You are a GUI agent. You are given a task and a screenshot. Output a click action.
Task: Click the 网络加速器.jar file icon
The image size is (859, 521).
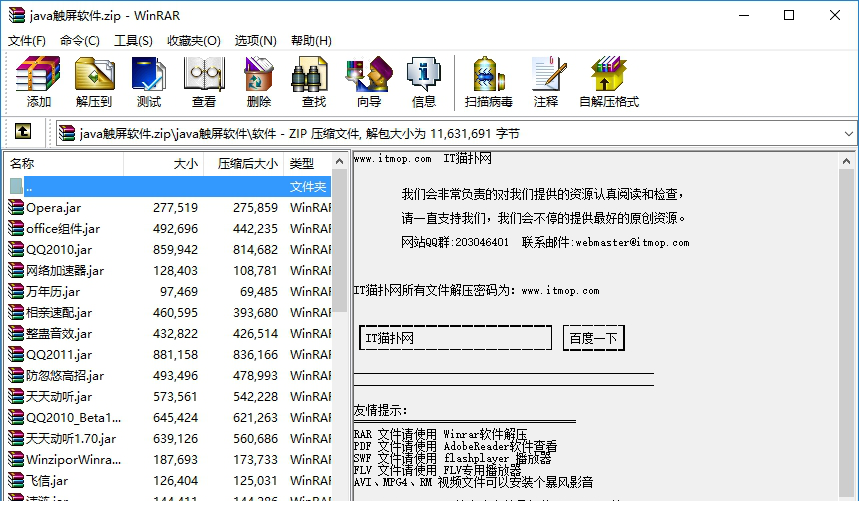pyautogui.click(x=16, y=270)
